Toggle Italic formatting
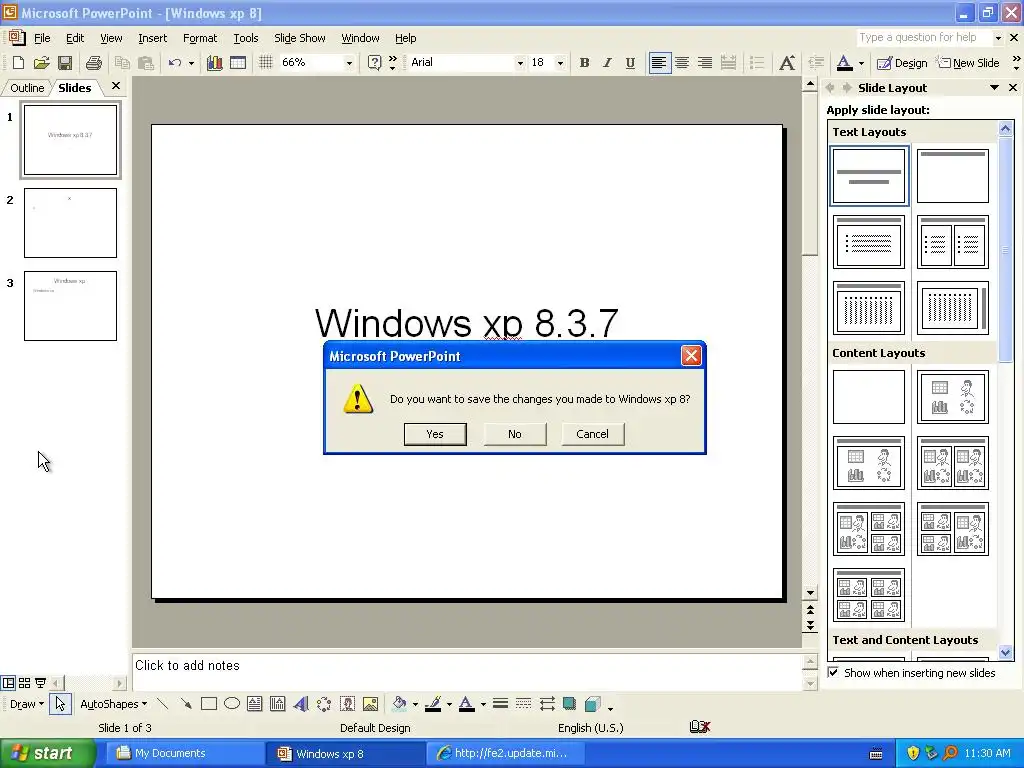The width and height of the screenshot is (1024, 768). point(607,63)
